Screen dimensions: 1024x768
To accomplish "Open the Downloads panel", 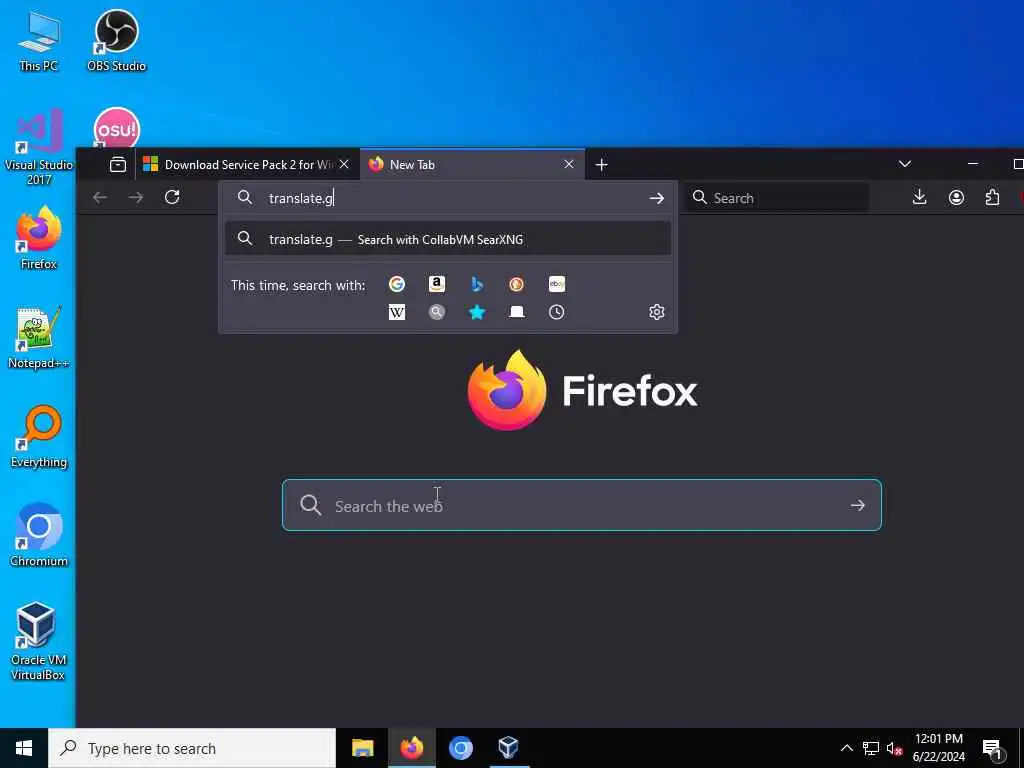I will point(920,197).
